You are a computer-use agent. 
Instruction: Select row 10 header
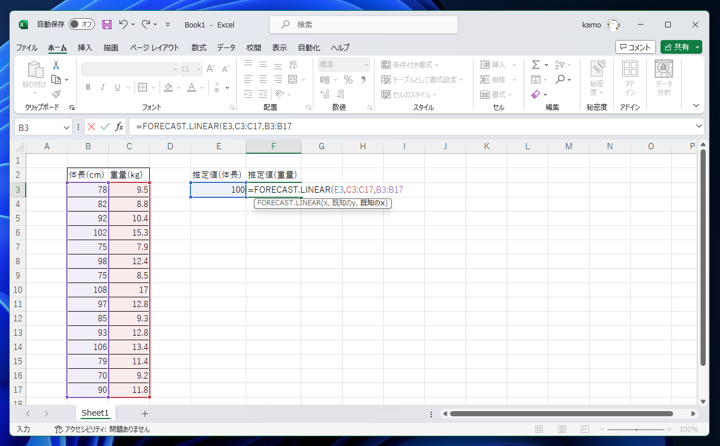[x=17, y=290]
